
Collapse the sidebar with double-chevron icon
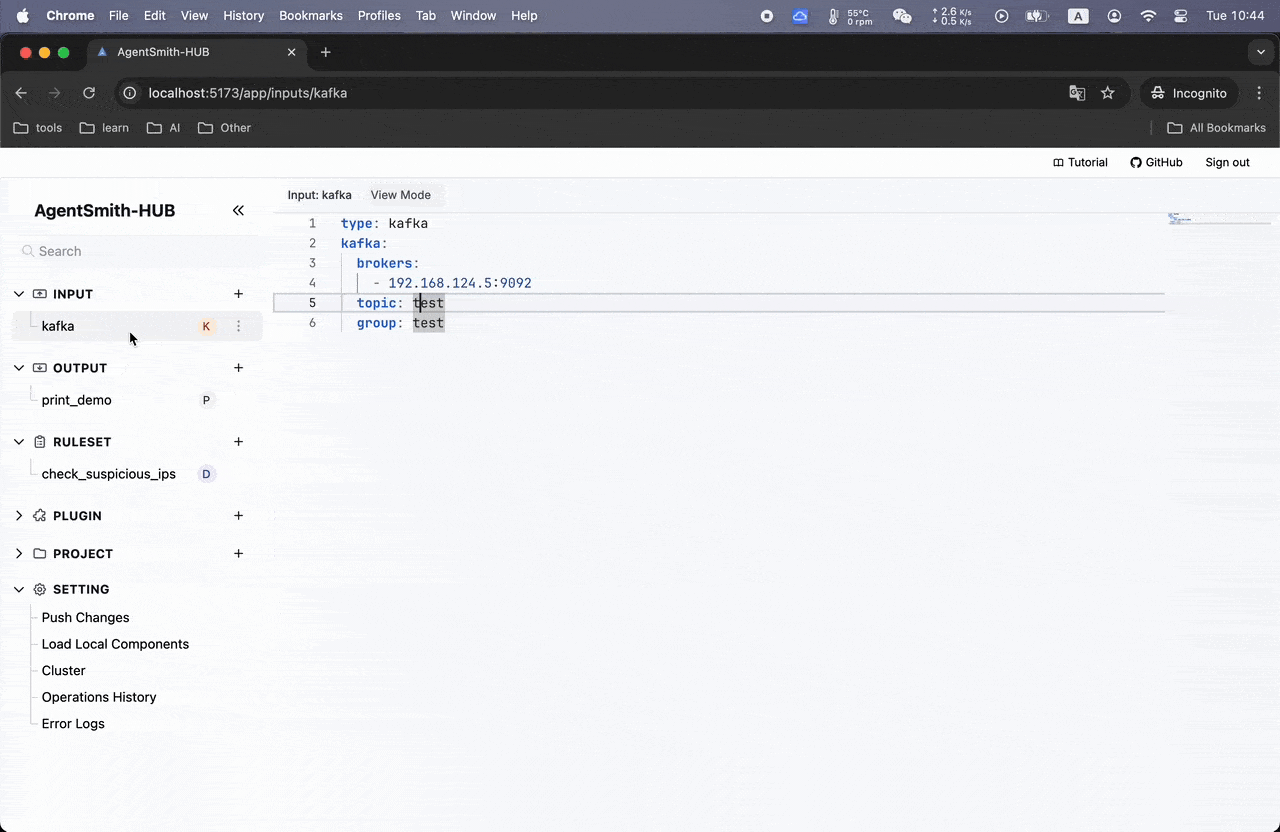coord(238,210)
